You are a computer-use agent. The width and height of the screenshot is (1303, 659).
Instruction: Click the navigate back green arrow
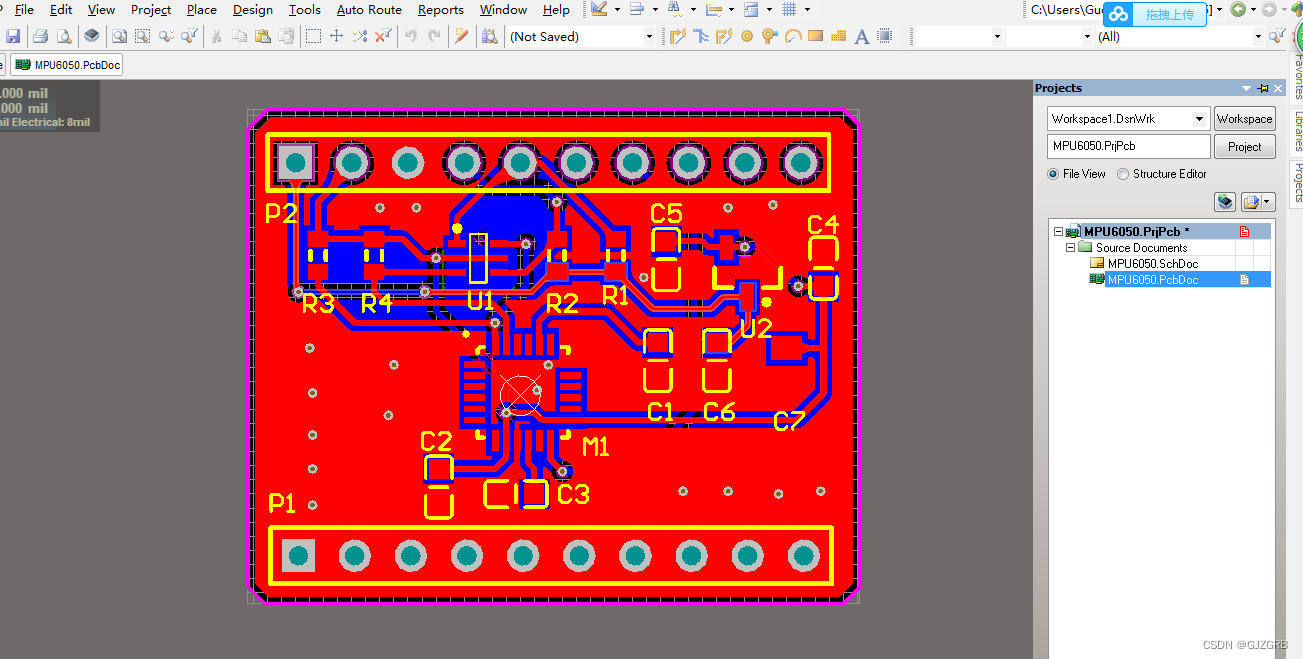(1238, 10)
